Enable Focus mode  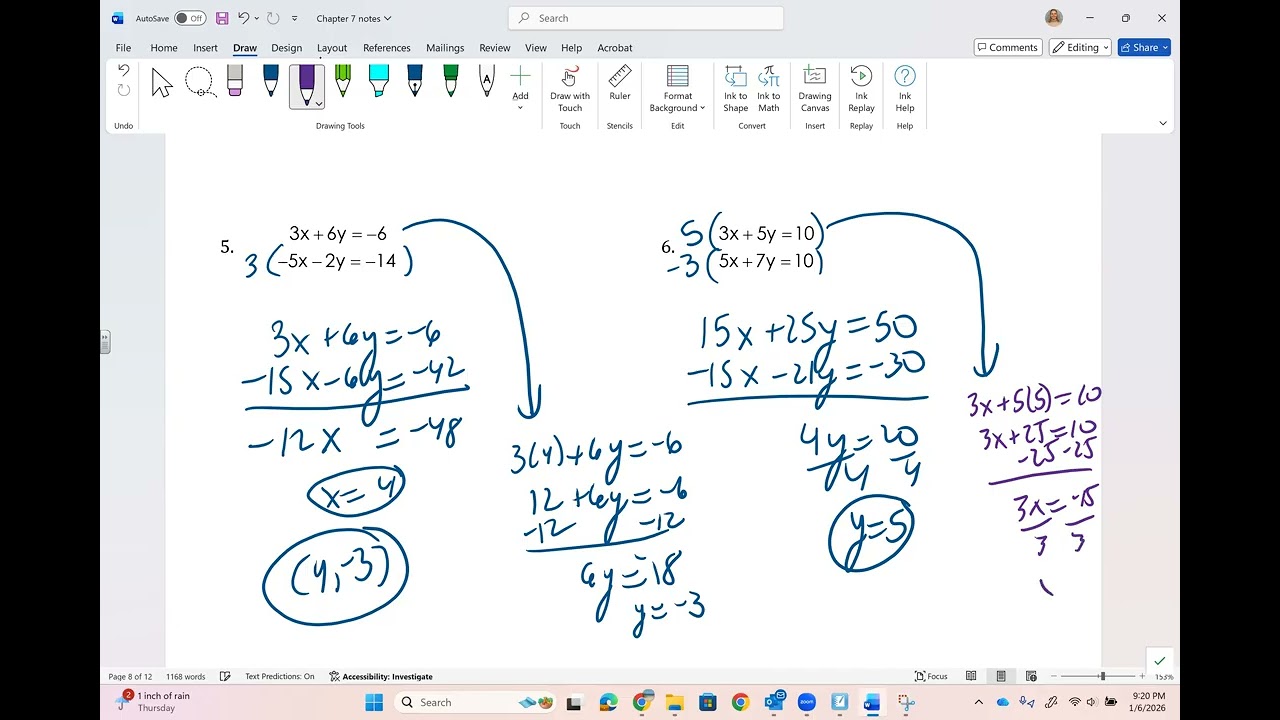coord(931,677)
